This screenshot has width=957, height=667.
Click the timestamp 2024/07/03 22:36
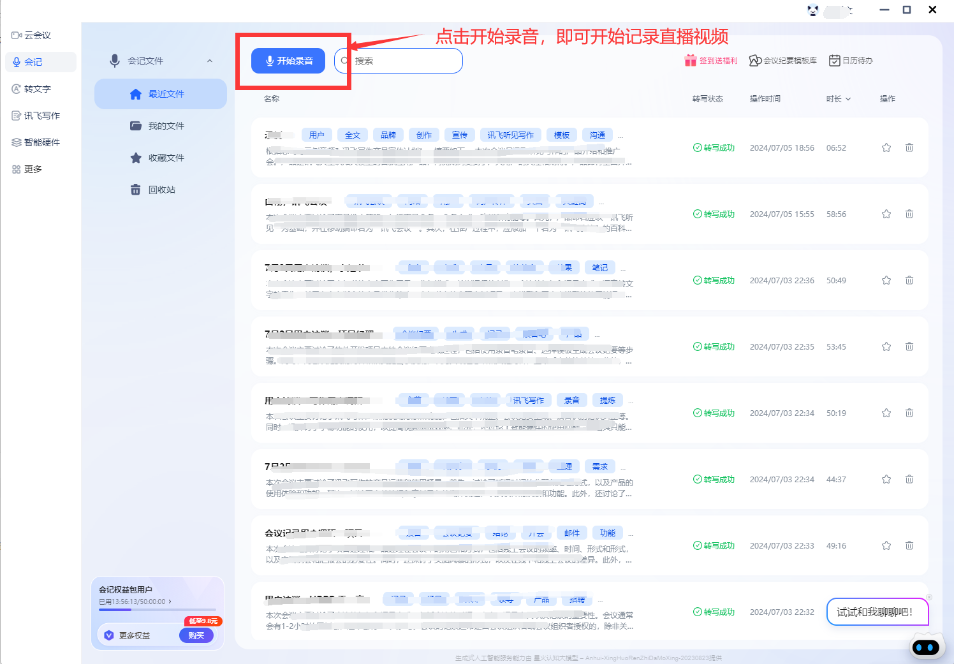(782, 281)
